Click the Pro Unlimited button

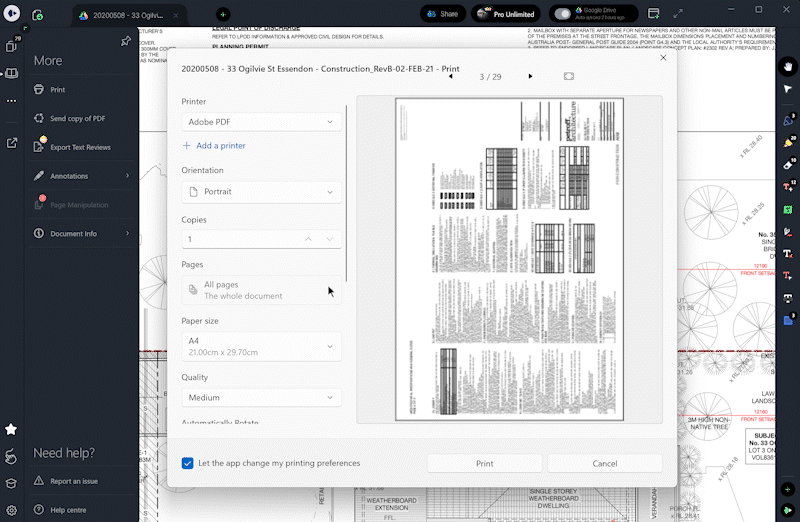(506, 14)
